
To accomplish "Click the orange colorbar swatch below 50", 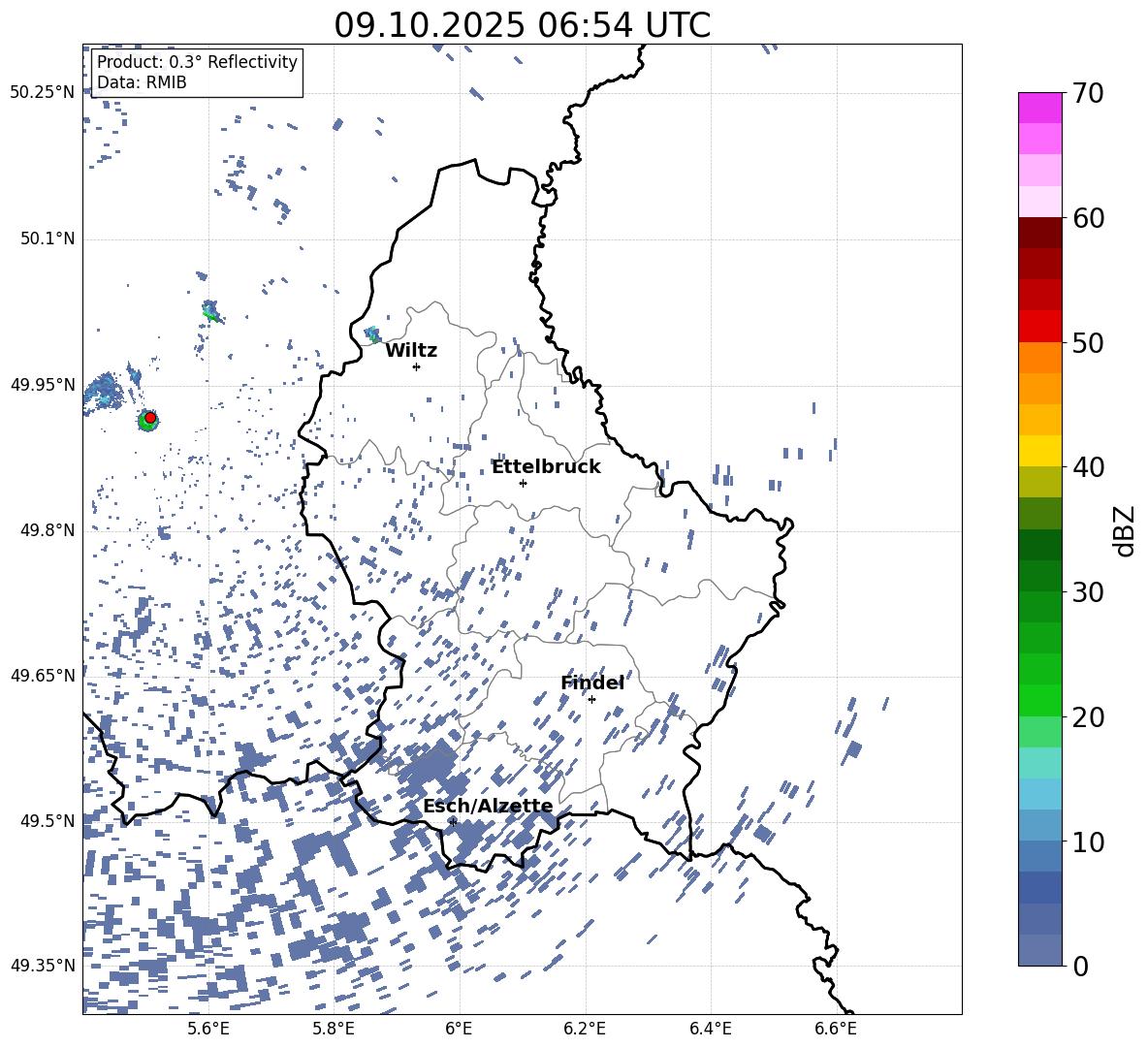I will pos(1039,357).
